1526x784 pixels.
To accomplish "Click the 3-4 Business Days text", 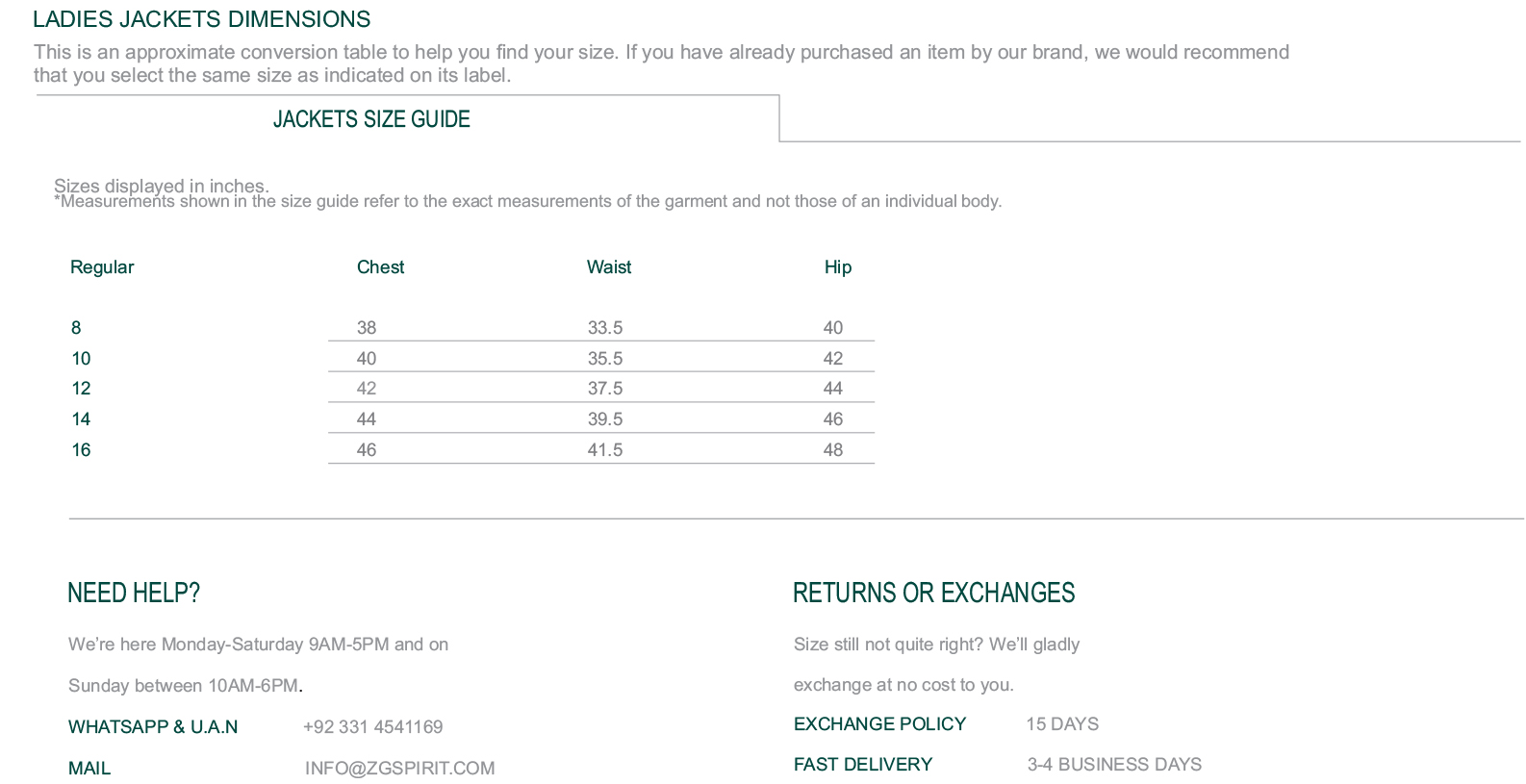I will click(1114, 765).
